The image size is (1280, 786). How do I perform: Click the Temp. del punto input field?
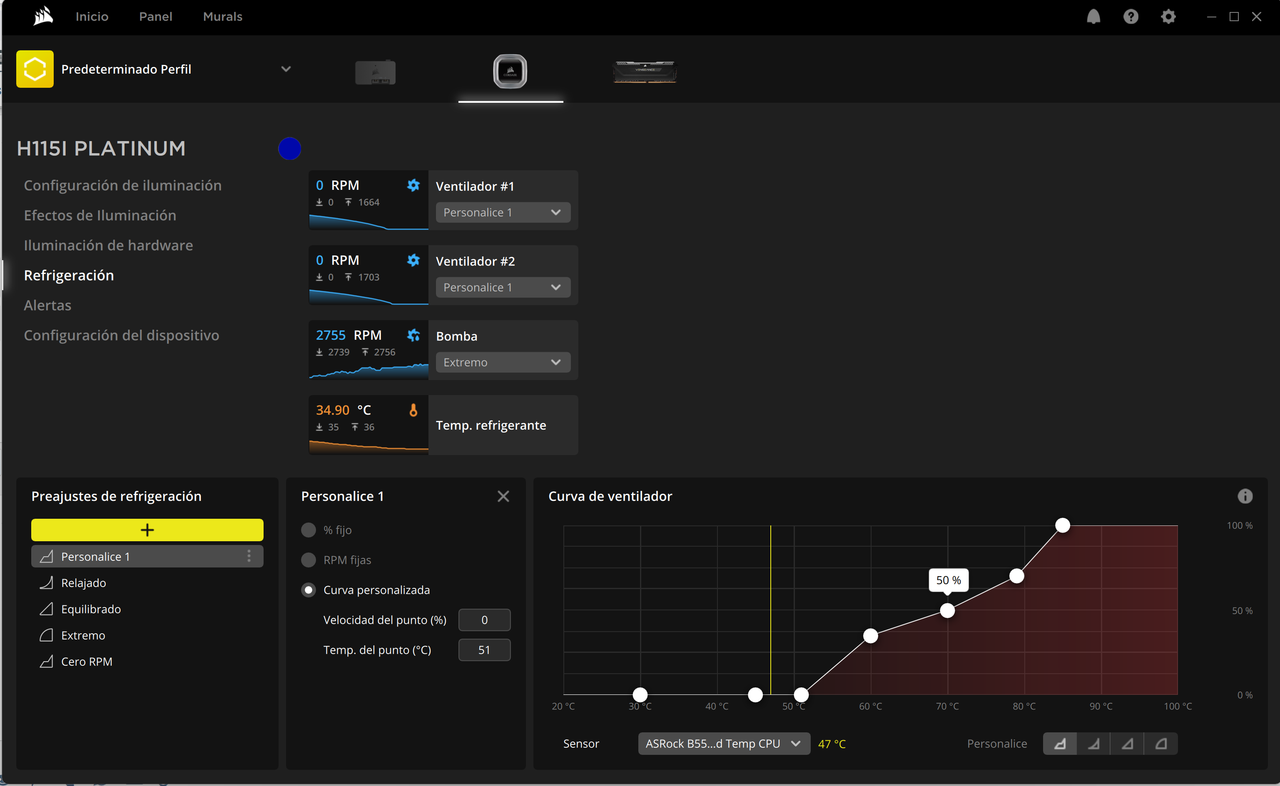point(484,650)
